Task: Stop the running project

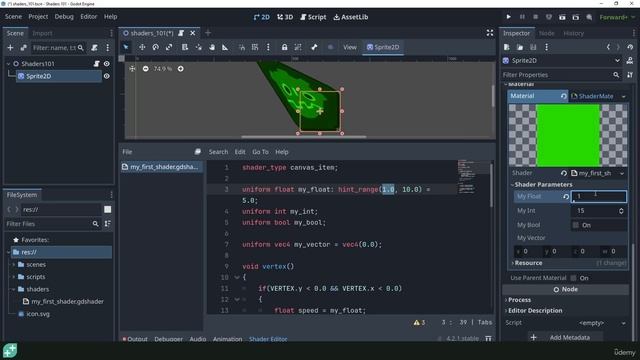Action: (x=536, y=17)
